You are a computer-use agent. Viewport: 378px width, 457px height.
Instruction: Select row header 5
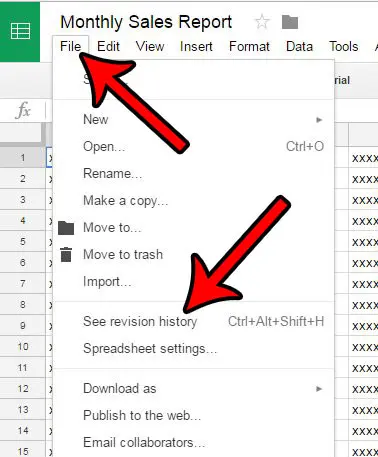23,241
